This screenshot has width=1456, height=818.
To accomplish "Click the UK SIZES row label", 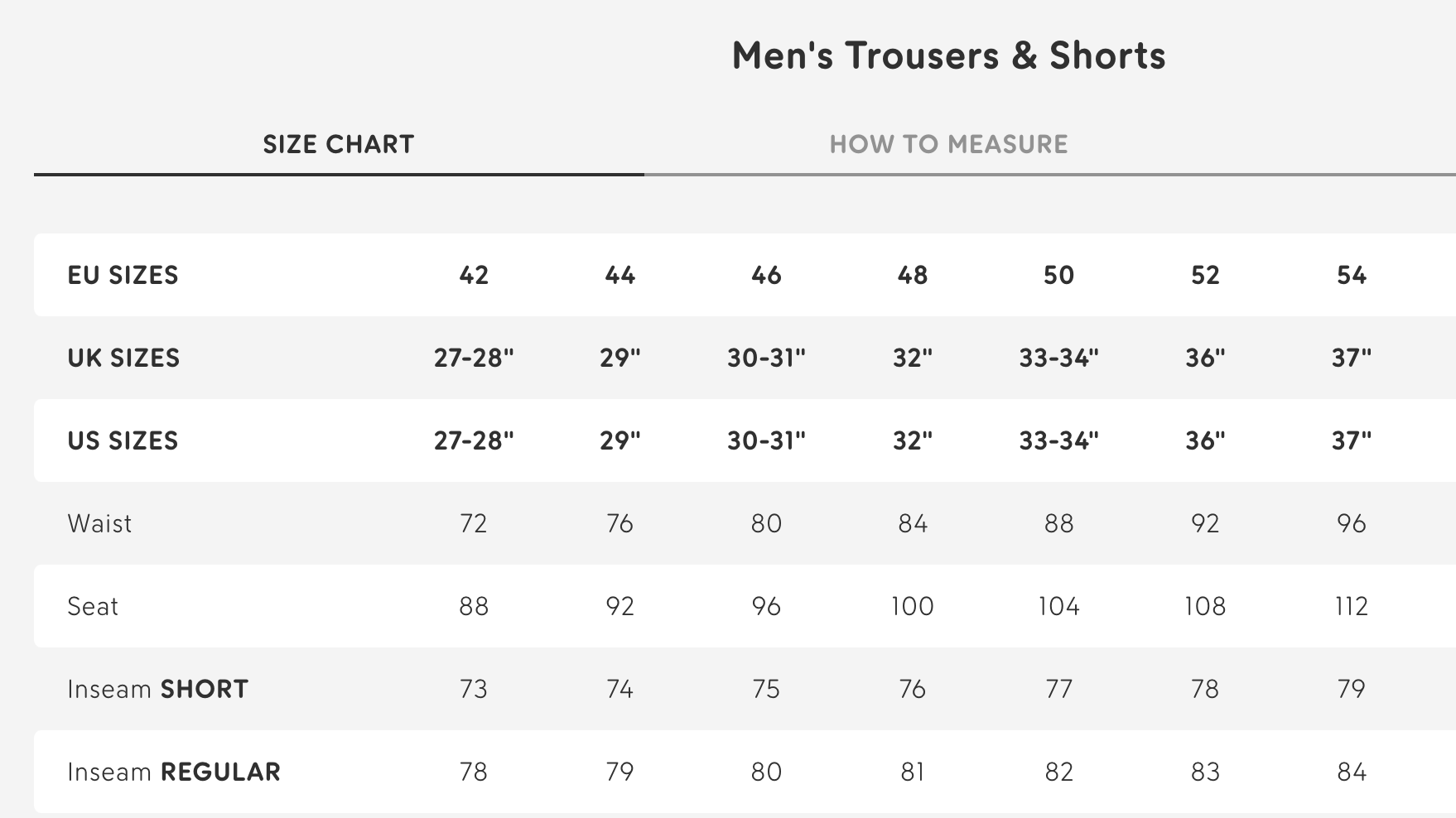I will pyautogui.click(x=123, y=358).
